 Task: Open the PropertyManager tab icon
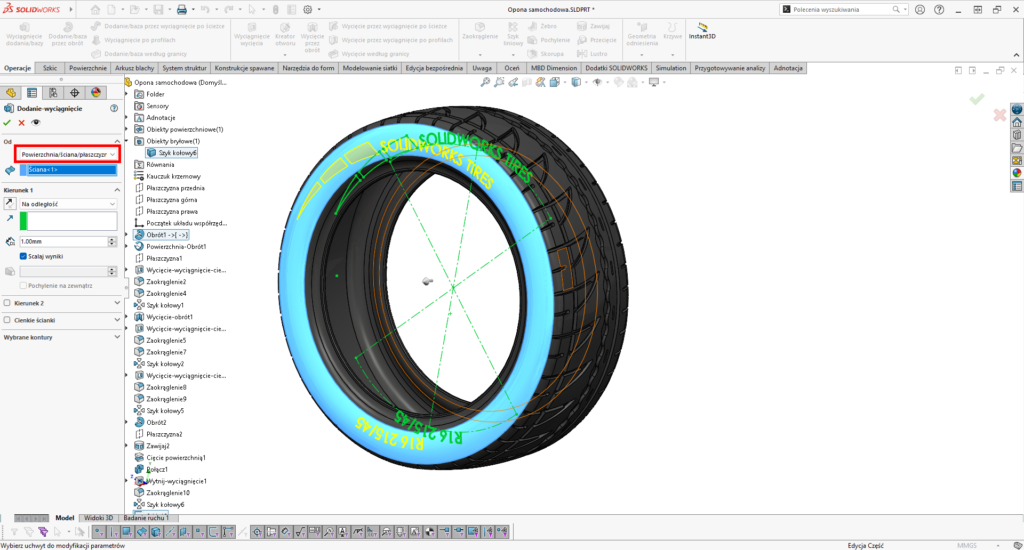click(x=31, y=93)
